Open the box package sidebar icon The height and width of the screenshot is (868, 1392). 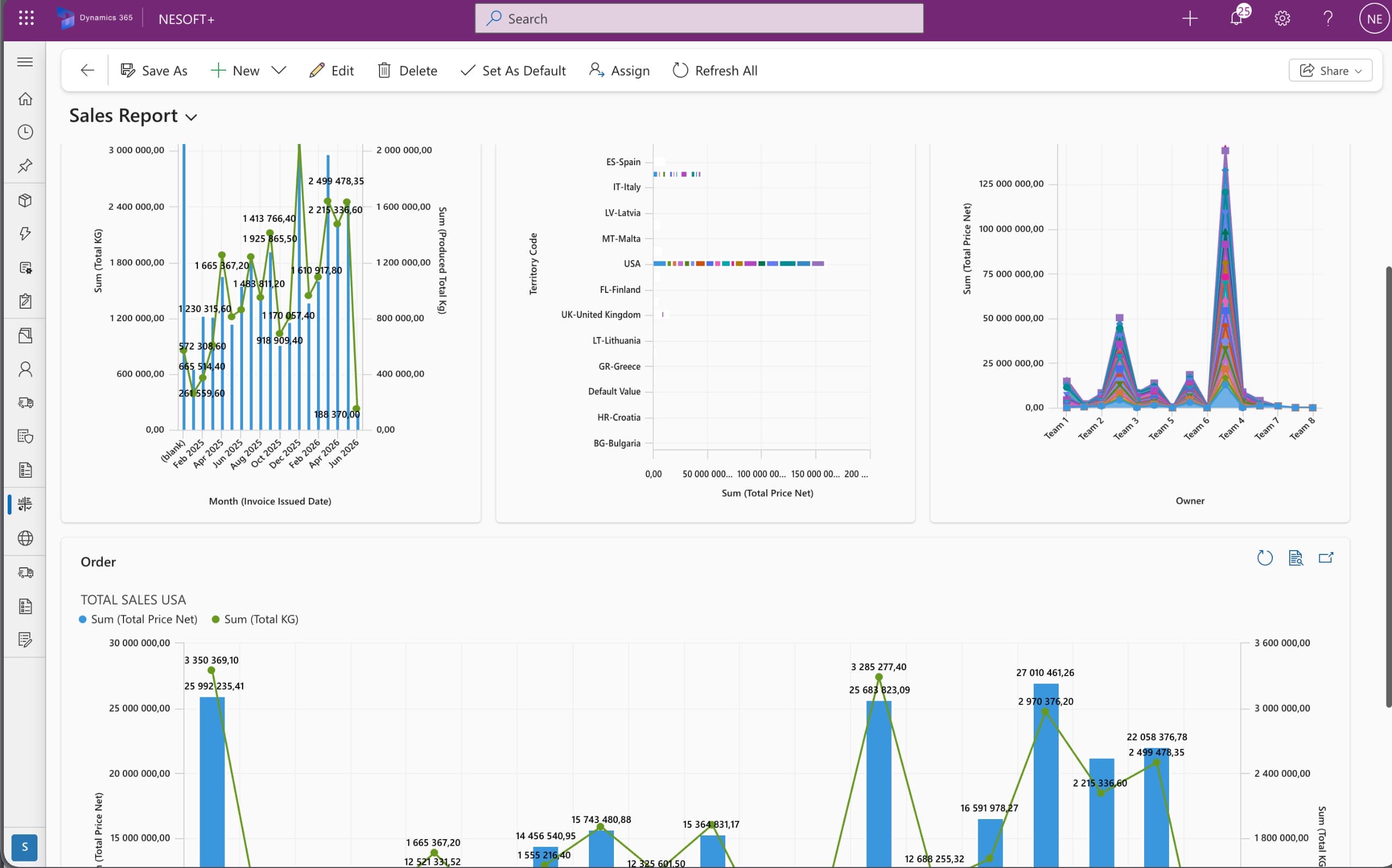[x=24, y=201]
